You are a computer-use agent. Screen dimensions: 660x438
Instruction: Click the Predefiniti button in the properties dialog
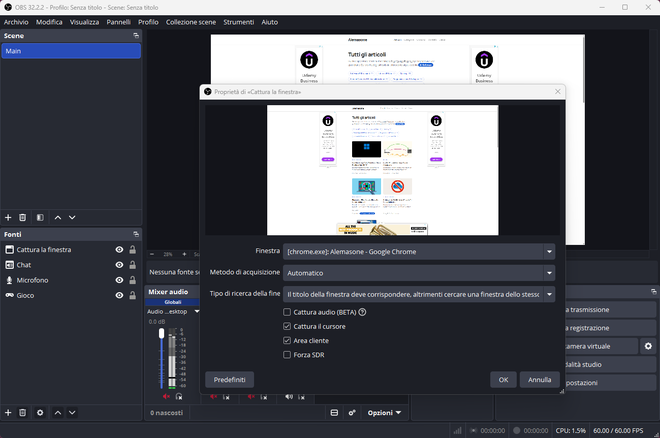click(229, 380)
